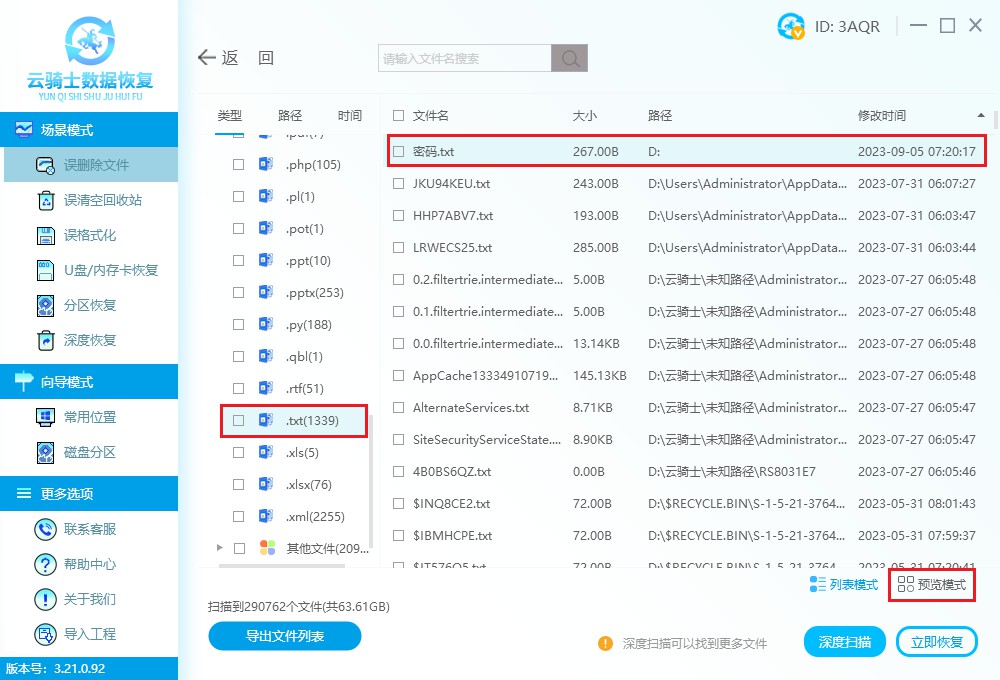Tick the .pptx(253) checkbox
The image size is (1000, 680).
tap(239, 293)
